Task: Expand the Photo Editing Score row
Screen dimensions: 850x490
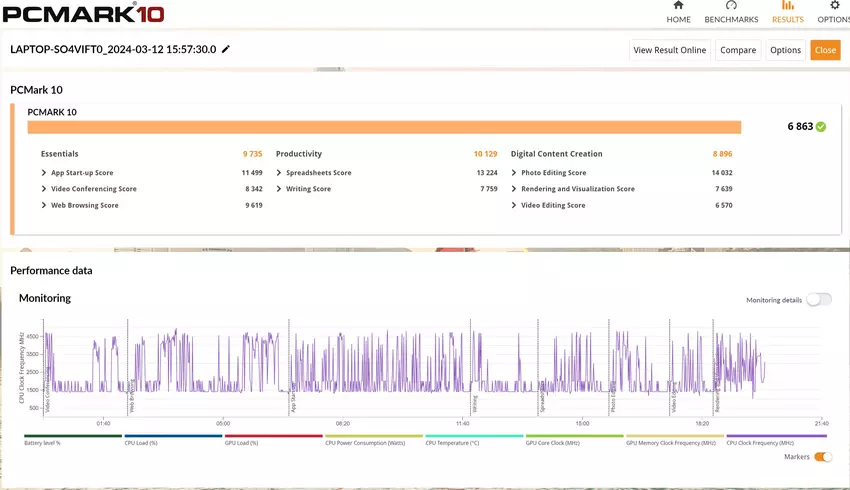Action: (x=514, y=173)
